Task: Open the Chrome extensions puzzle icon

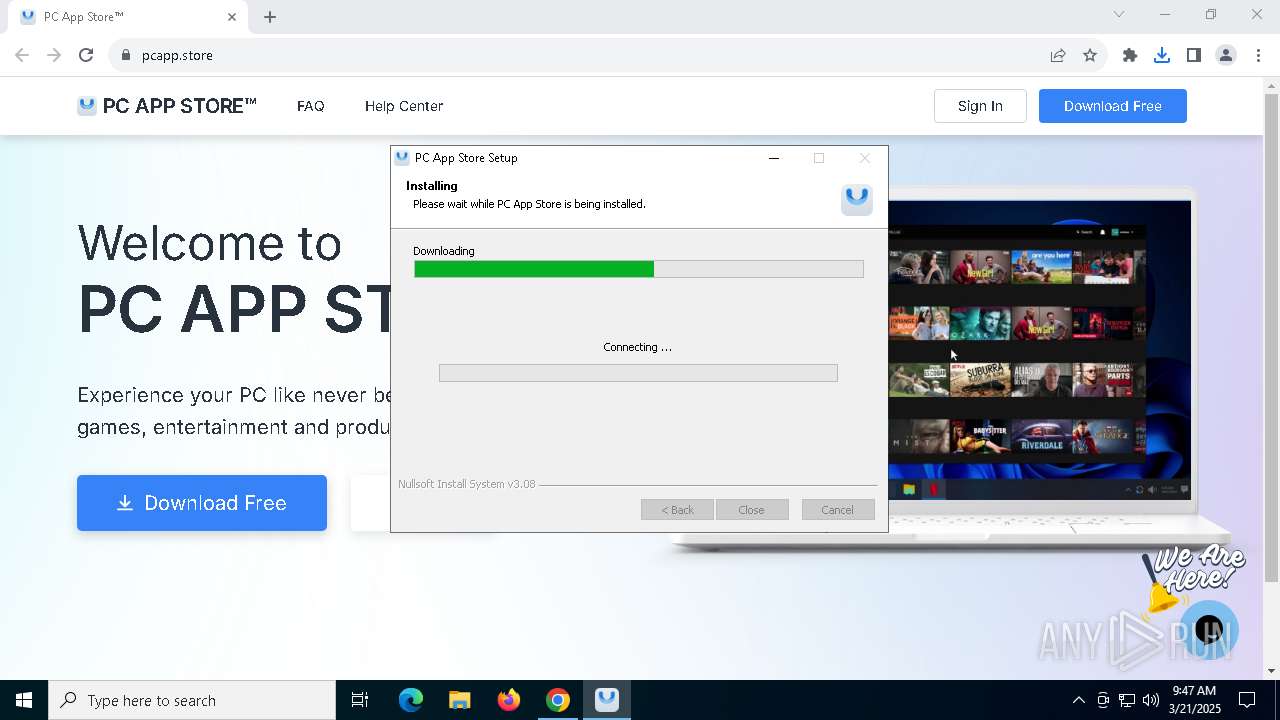Action: point(1130,55)
